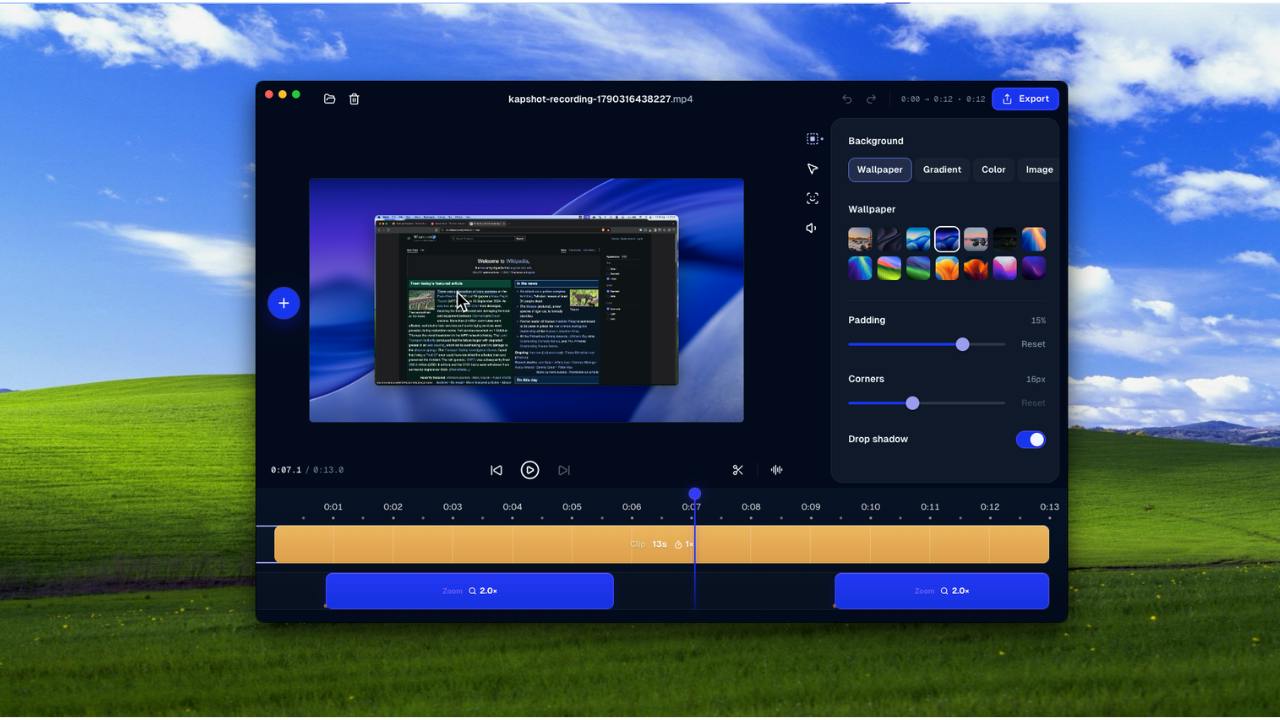
Task: Skip to the end of the recording
Action: [564, 470]
